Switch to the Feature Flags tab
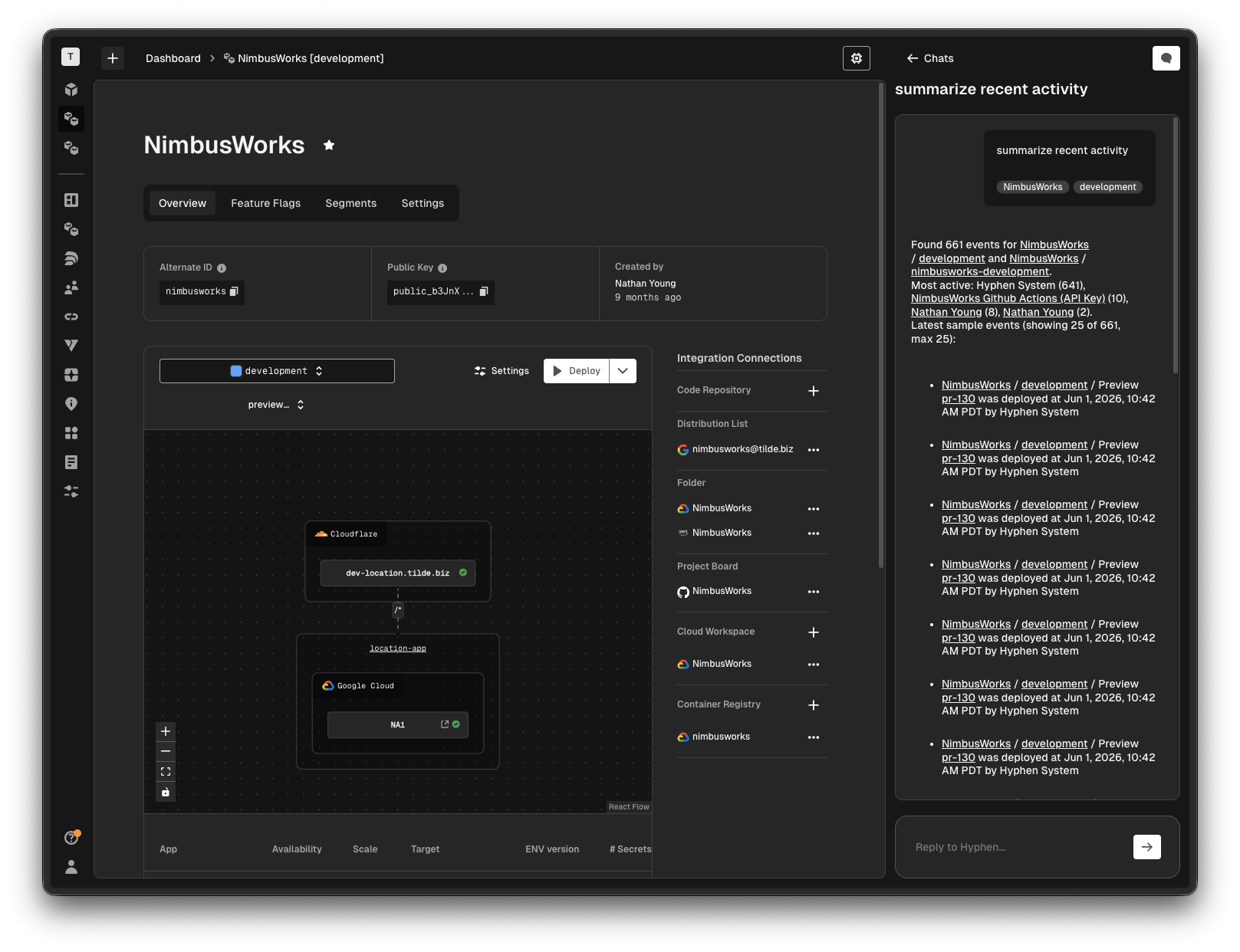This screenshot has height=952, width=1240. pyautogui.click(x=266, y=203)
